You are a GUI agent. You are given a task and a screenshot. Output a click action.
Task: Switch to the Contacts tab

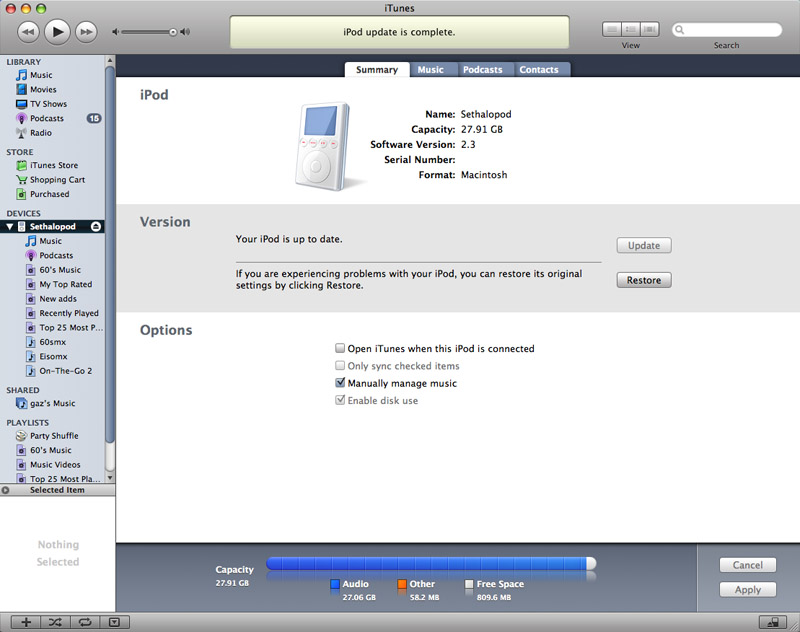[x=539, y=69]
